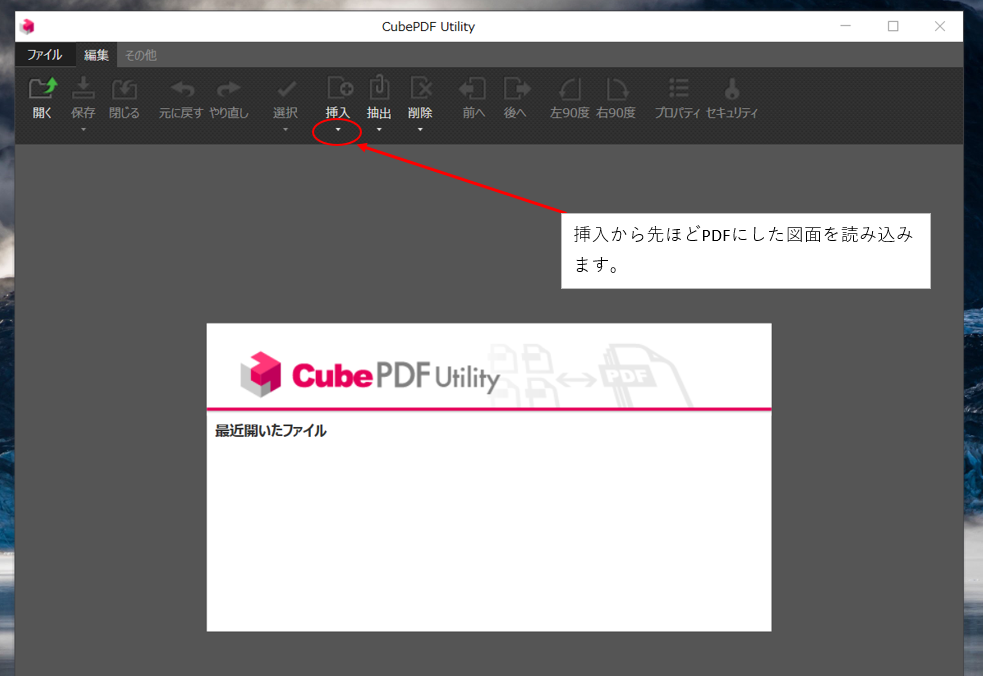Click the 保存 save icon
The height and width of the screenshot is (676, 983).
83,89
